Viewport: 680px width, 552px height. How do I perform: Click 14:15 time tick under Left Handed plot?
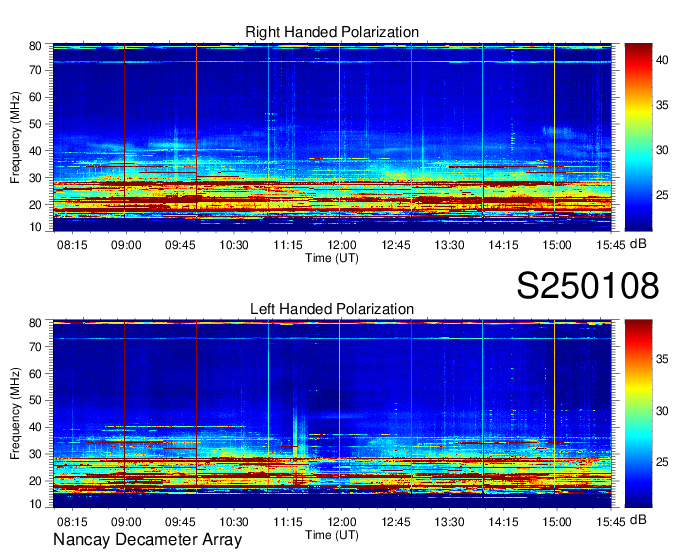click(503, 522)
